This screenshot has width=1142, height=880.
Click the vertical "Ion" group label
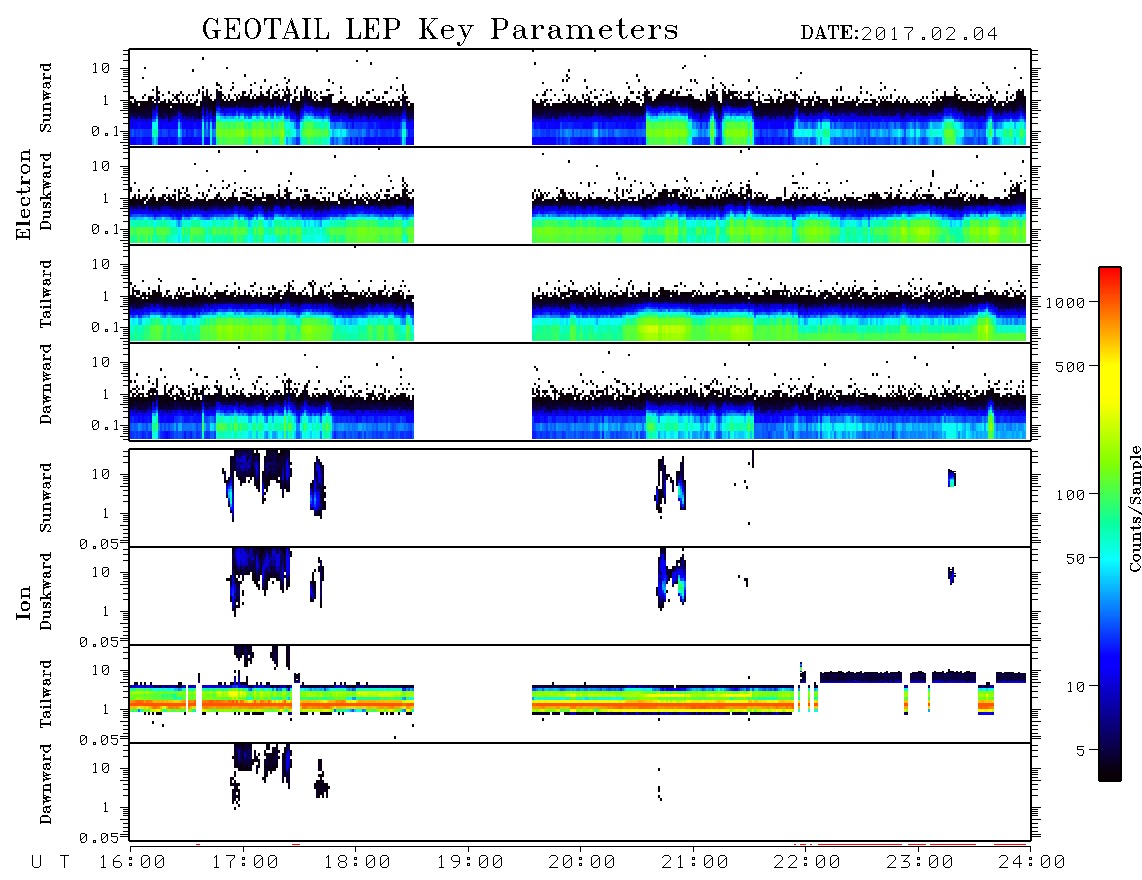coord(24,602)
